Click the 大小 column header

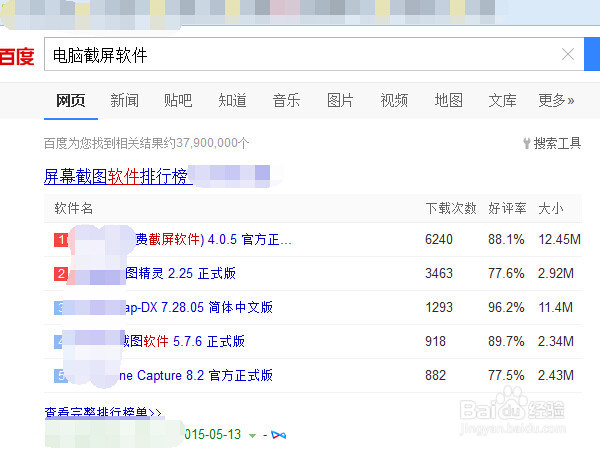click(551, 209)
